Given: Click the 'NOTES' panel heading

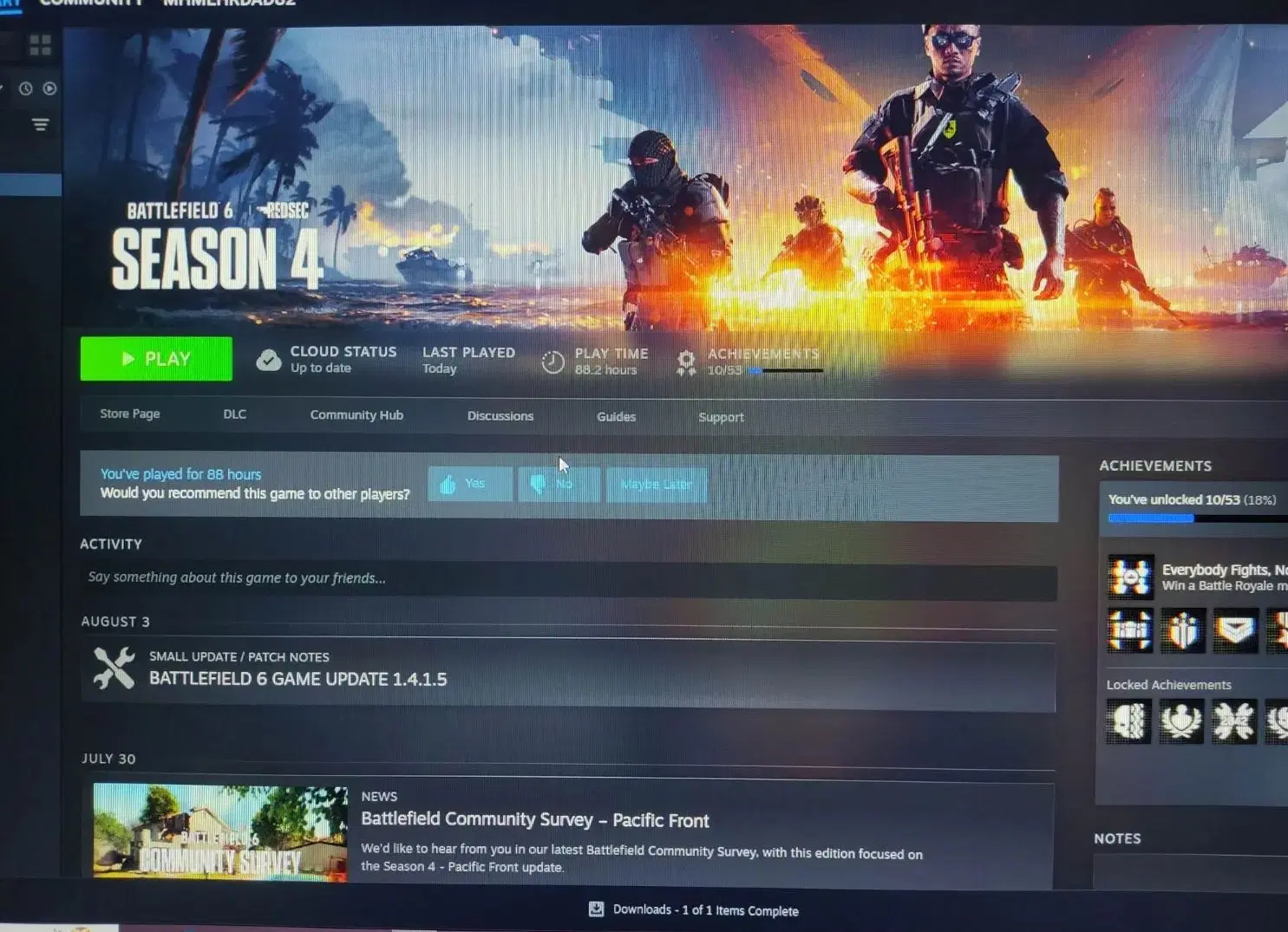Looking at the screenshot, I should [1117, 838].
